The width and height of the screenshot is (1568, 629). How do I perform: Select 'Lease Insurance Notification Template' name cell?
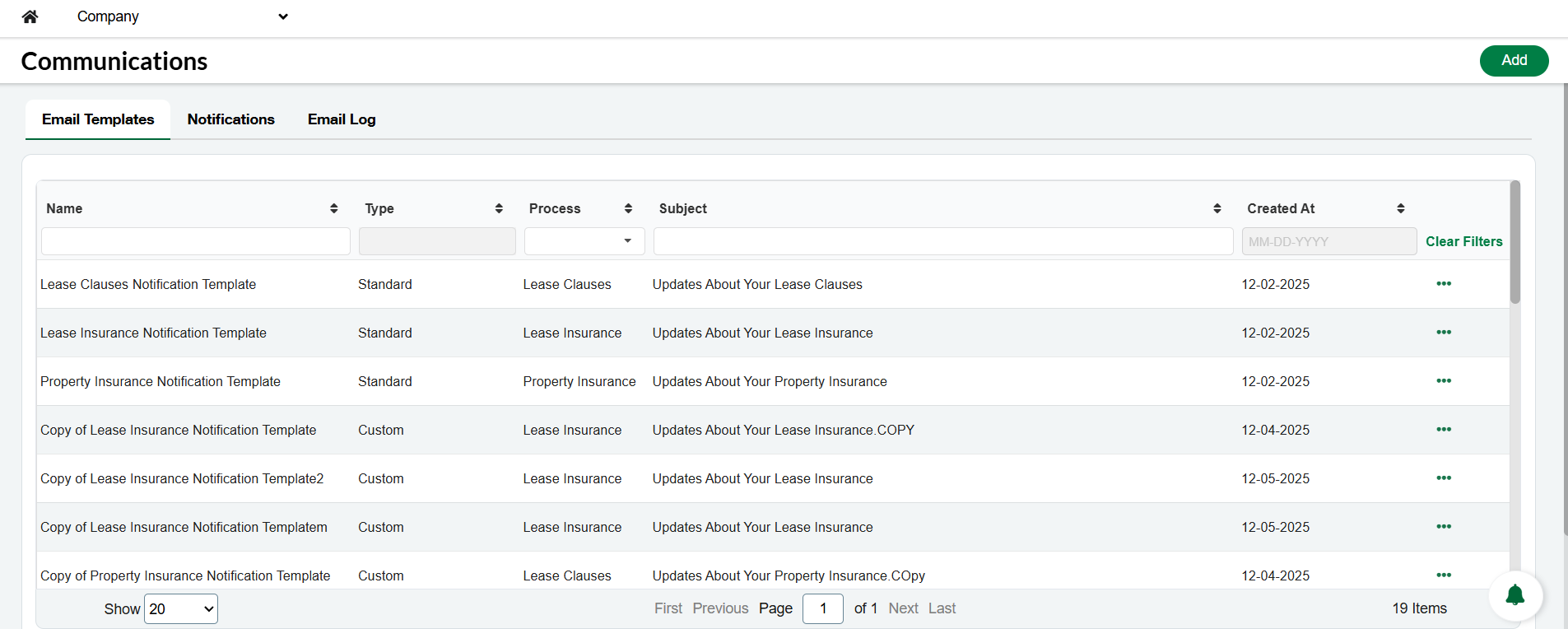point(153,333)
